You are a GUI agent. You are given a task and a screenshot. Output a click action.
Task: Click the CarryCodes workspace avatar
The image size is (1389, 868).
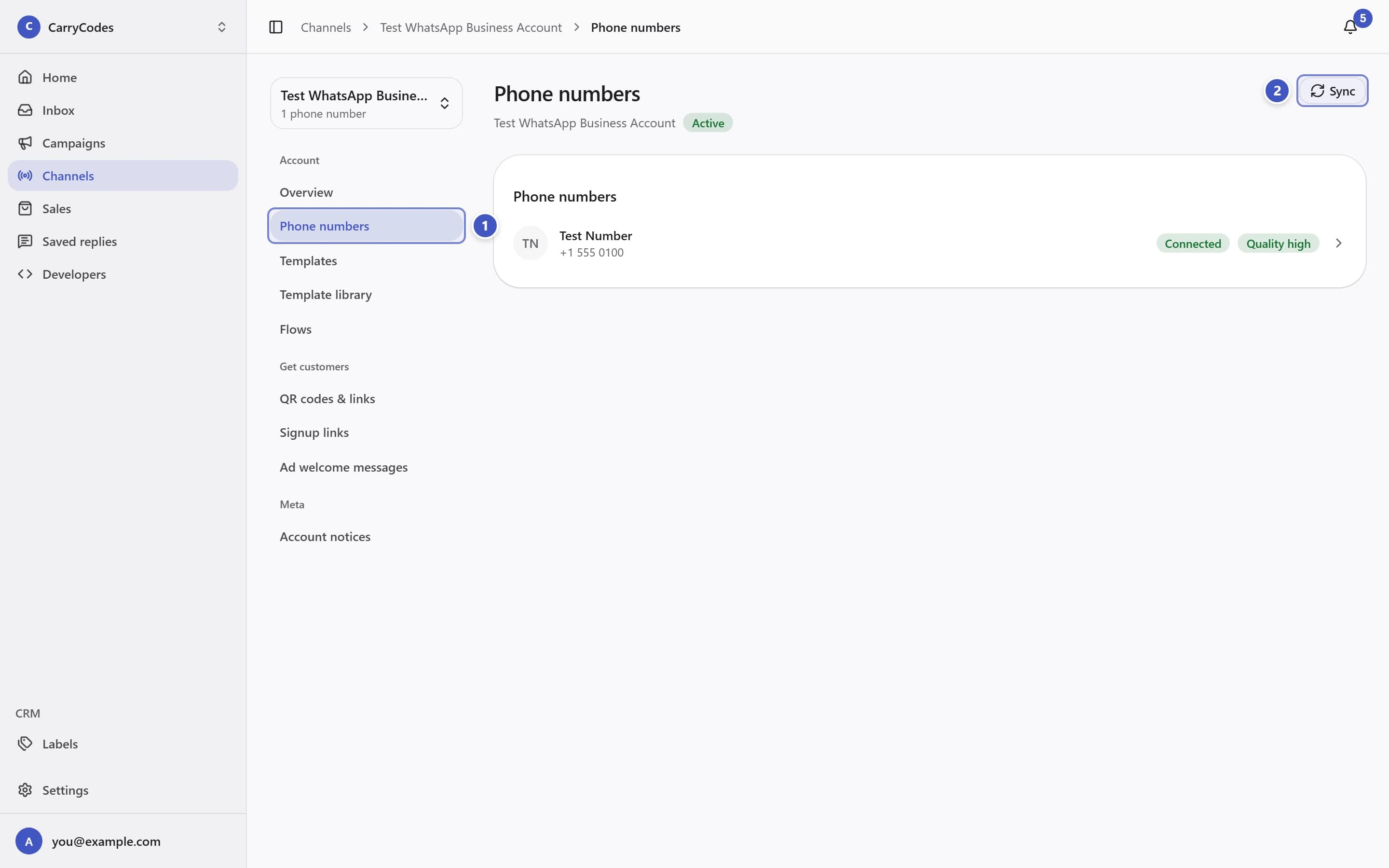[x=29, y=27]
